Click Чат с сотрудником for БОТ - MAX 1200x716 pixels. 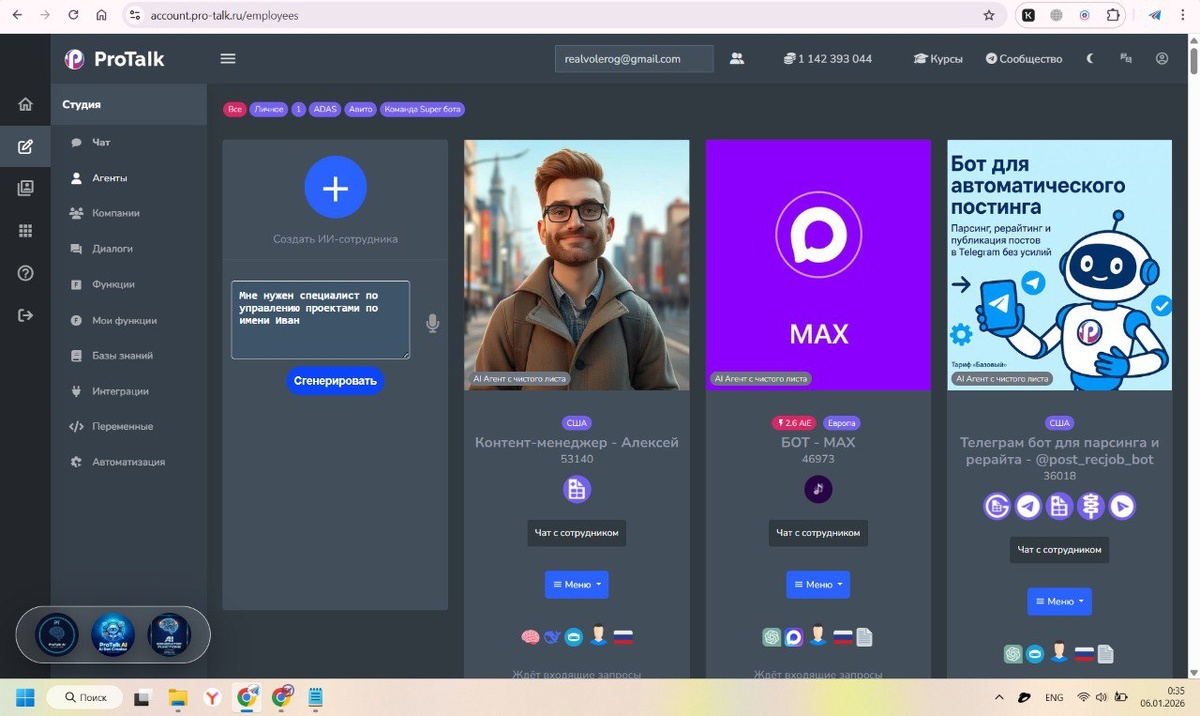[818, 533]
